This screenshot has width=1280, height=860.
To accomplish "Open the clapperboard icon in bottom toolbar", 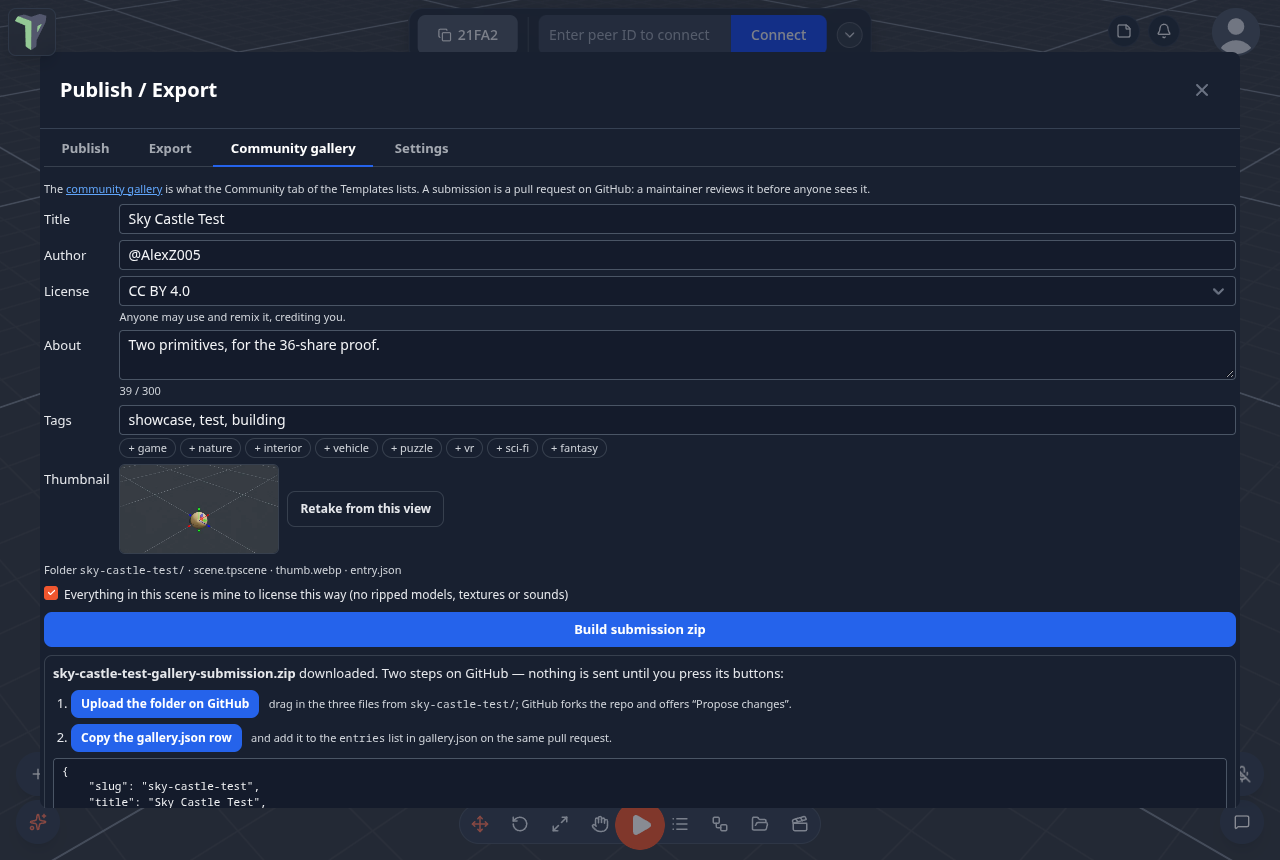I will pyautogui.click(x=800, y=824).
